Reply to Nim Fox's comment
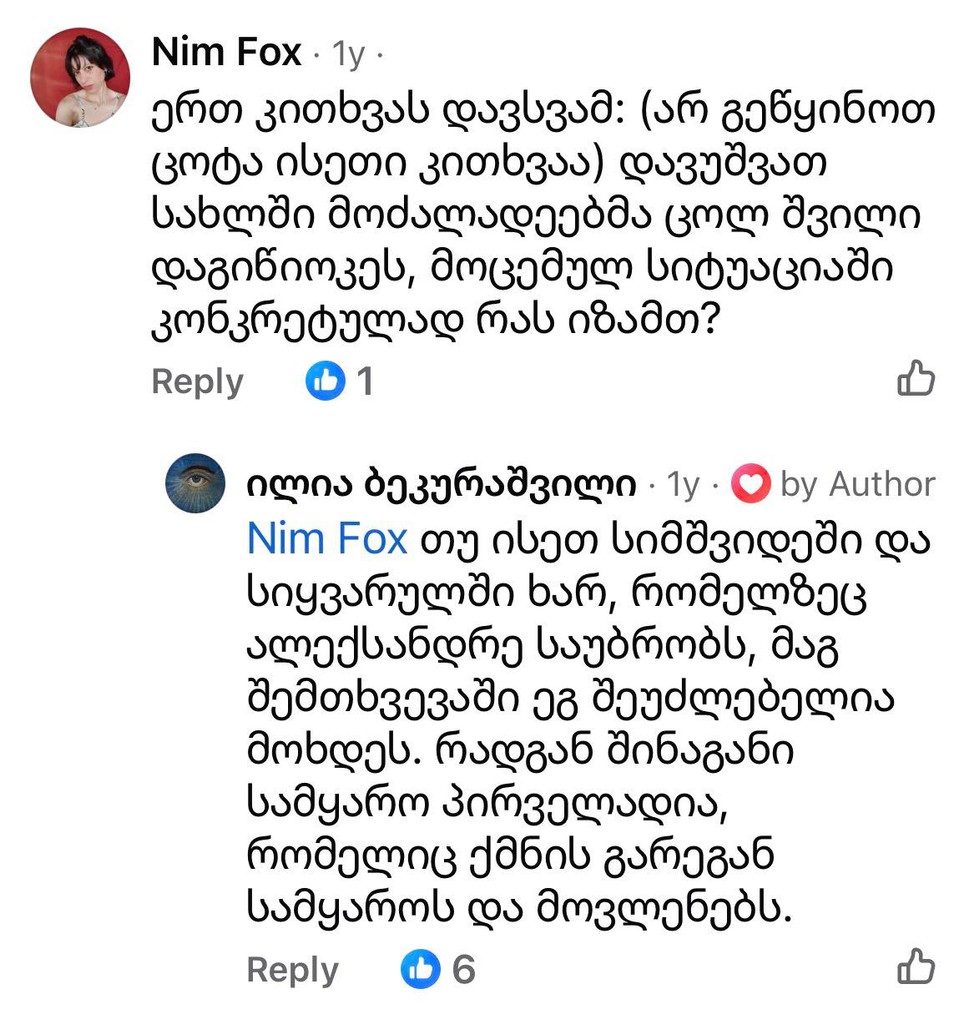This screenshot has height=1024, width=976. tap(197, 381)
